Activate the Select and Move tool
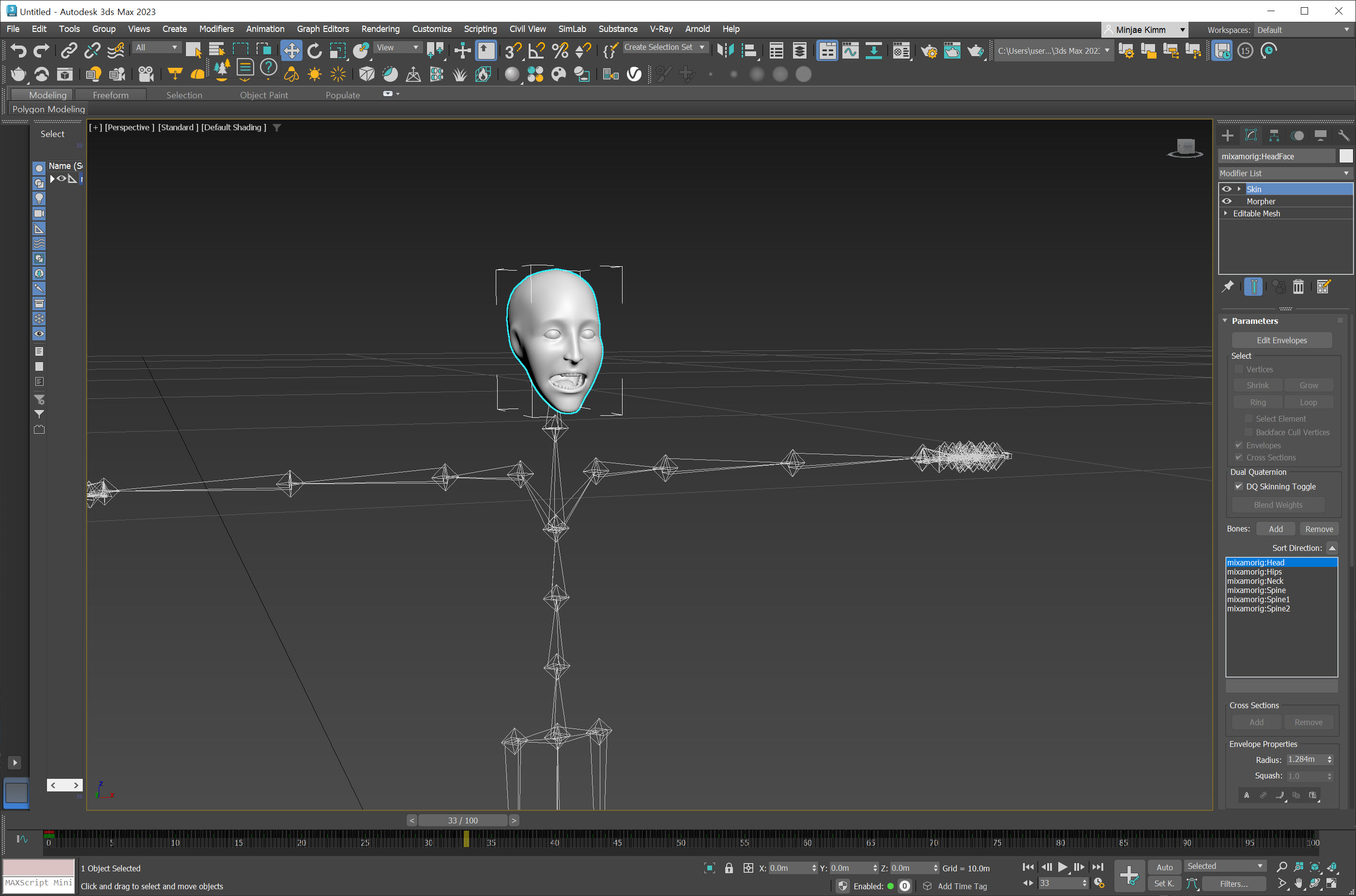The height and width of the screenshot is (896, 1356). (291, 51)
